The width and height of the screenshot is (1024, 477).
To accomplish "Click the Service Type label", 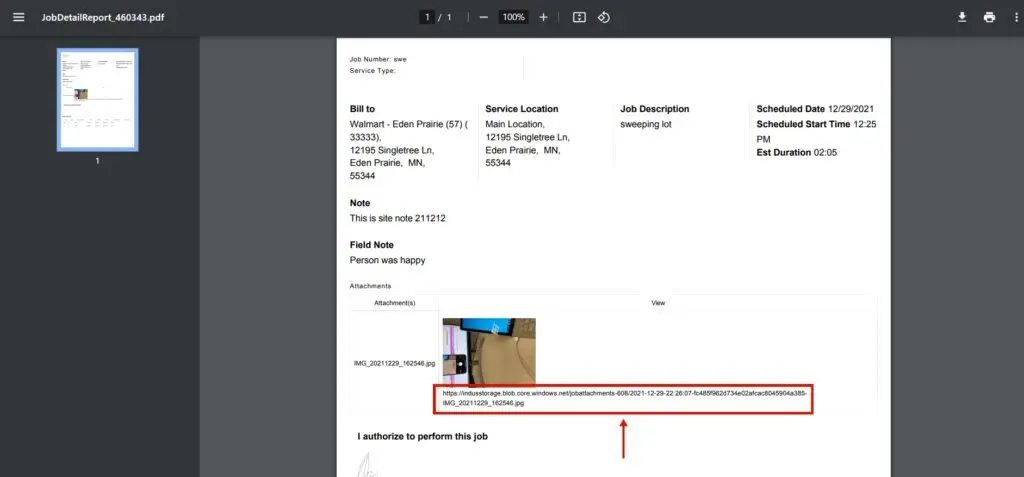I will click(x=373, y=71).
